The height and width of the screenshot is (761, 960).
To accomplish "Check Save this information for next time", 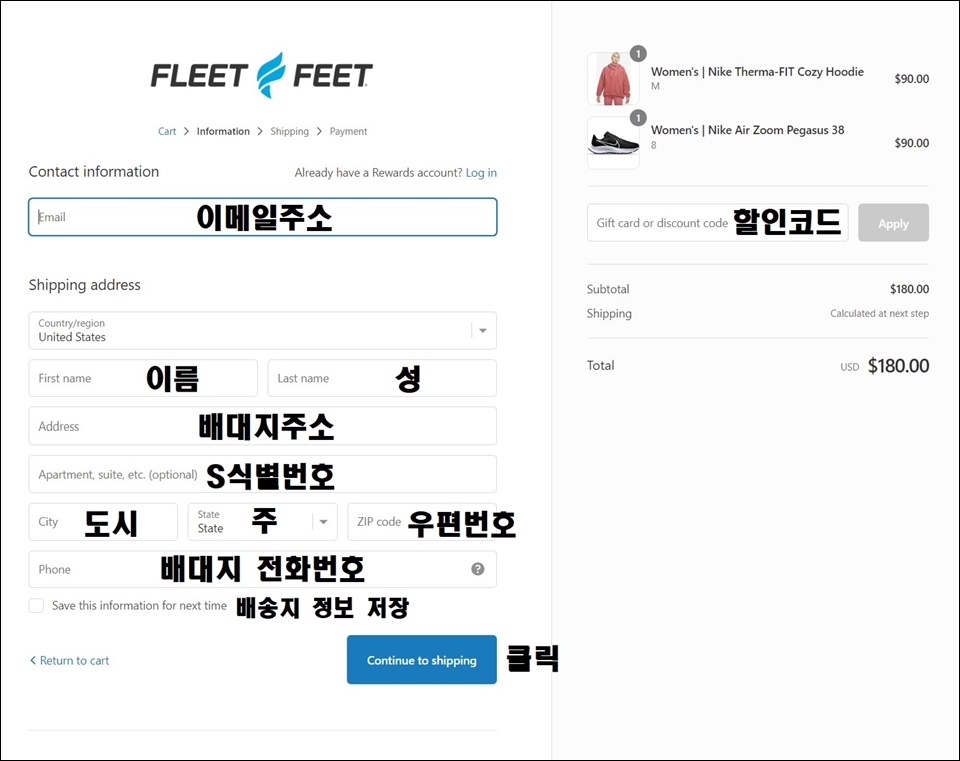I will click(x=36, y=605).
